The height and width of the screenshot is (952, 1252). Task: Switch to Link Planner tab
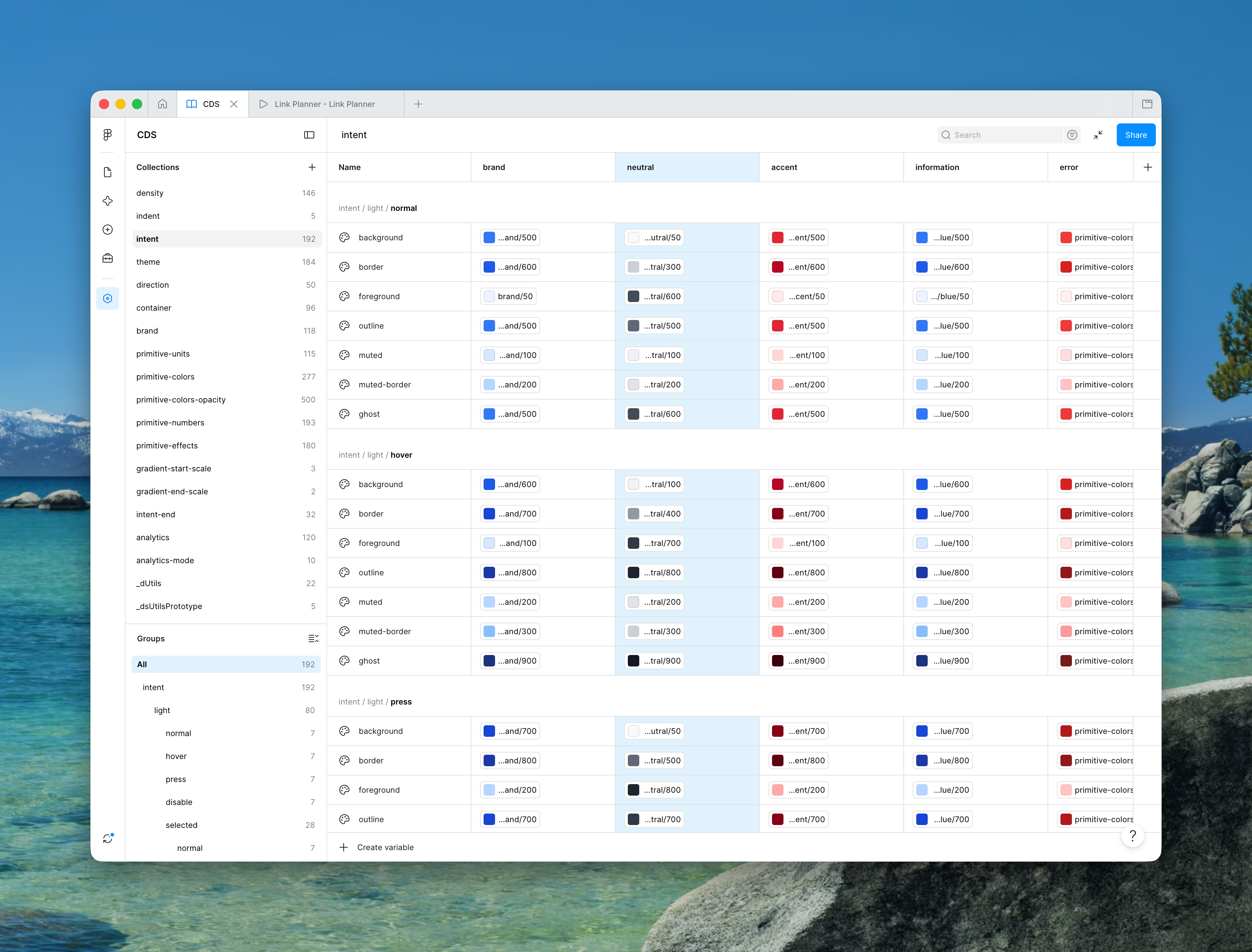tap(326, 104)
